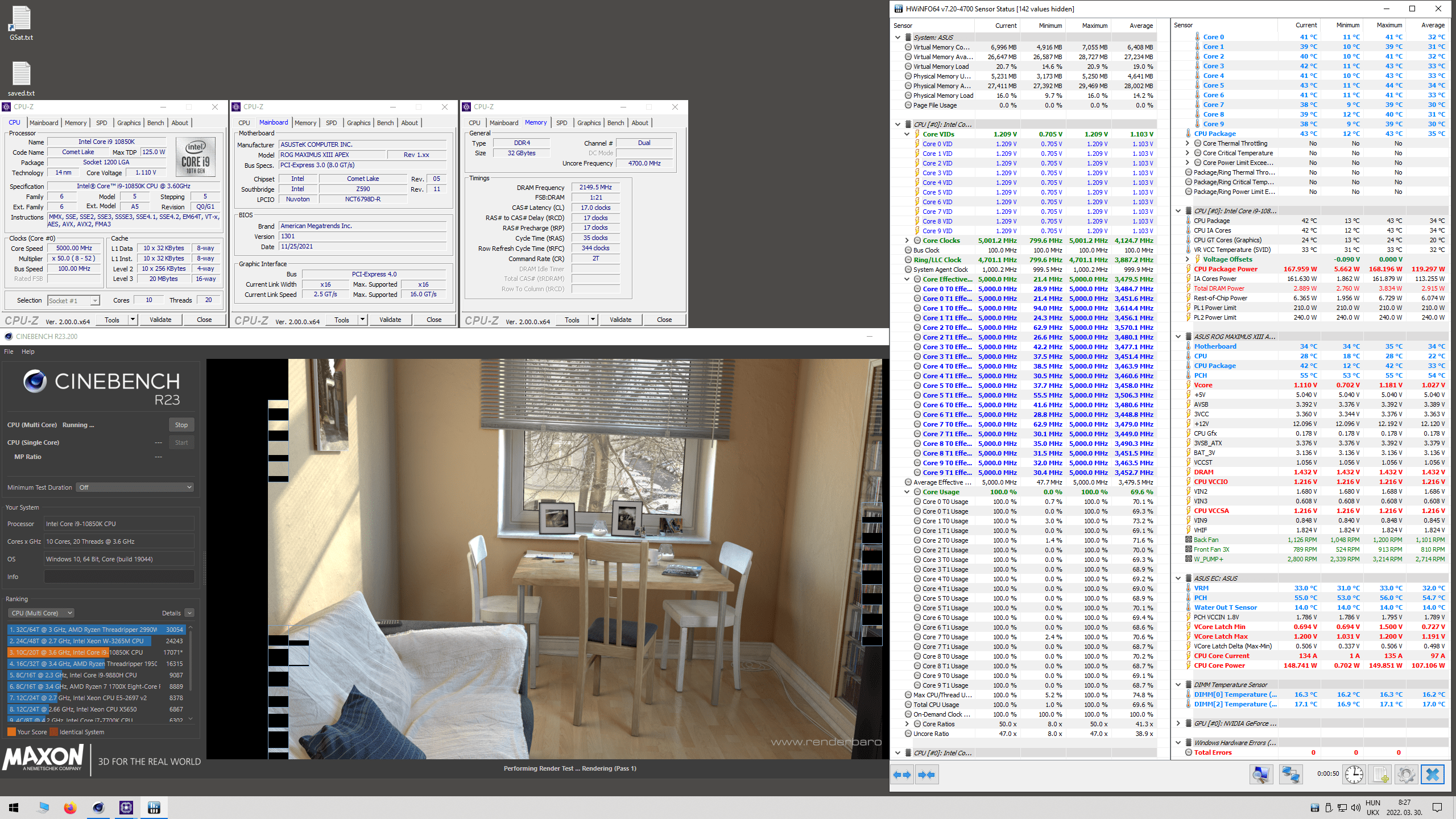The width and height of the screenshot is (1456, 819).
Task: Click the Cinebench Info input field
Action: pos(119,577)
